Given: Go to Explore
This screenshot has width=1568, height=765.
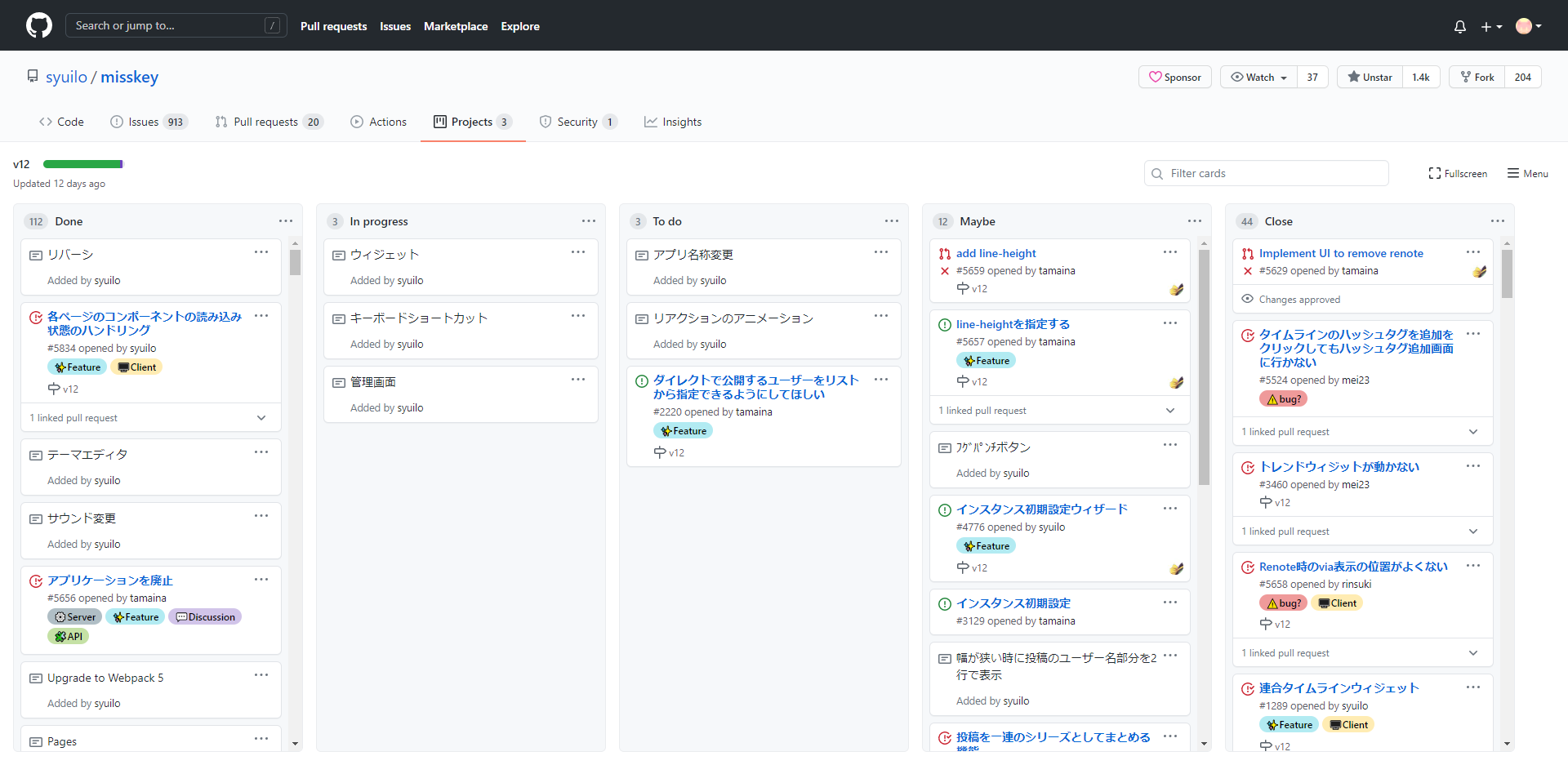Looking at the screenshot, I should (x=520, y=26).
